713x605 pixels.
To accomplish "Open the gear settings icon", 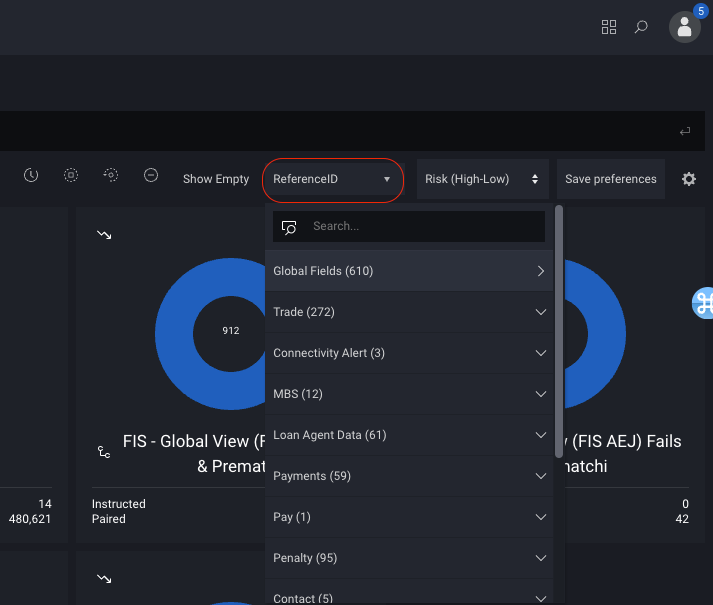I will click(689, 179).
